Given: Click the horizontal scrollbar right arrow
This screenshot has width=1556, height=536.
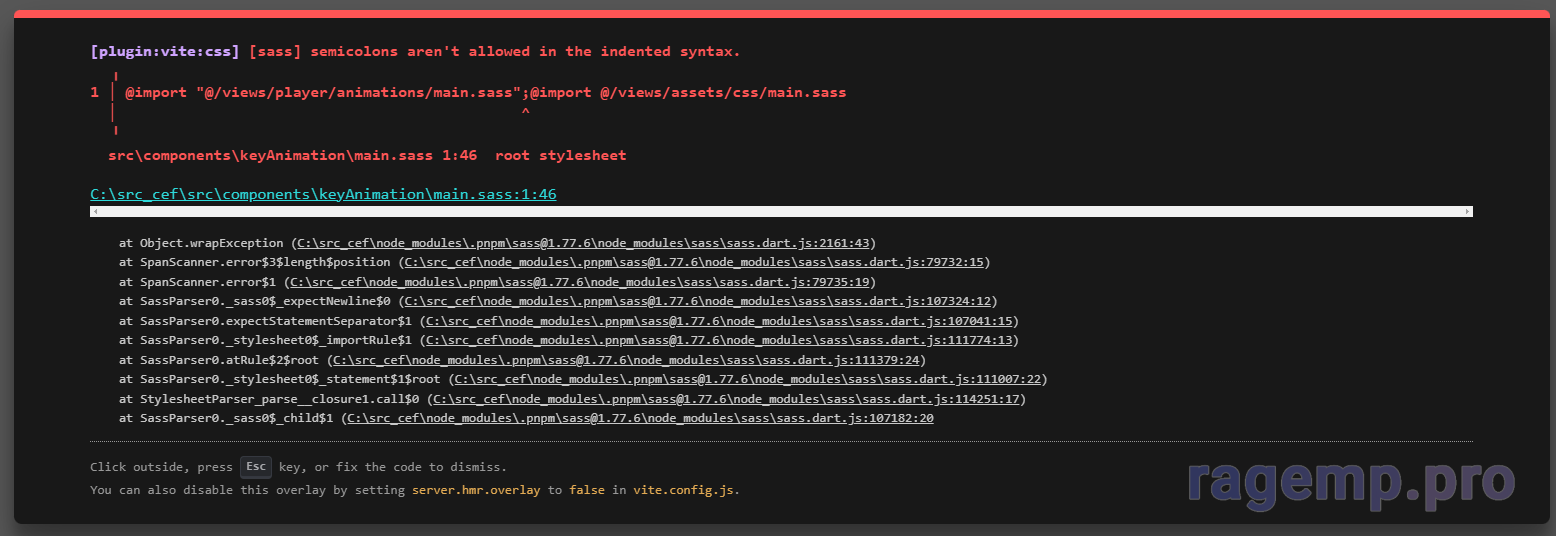Looking at the screenshot, I should tap(1468, 212).
